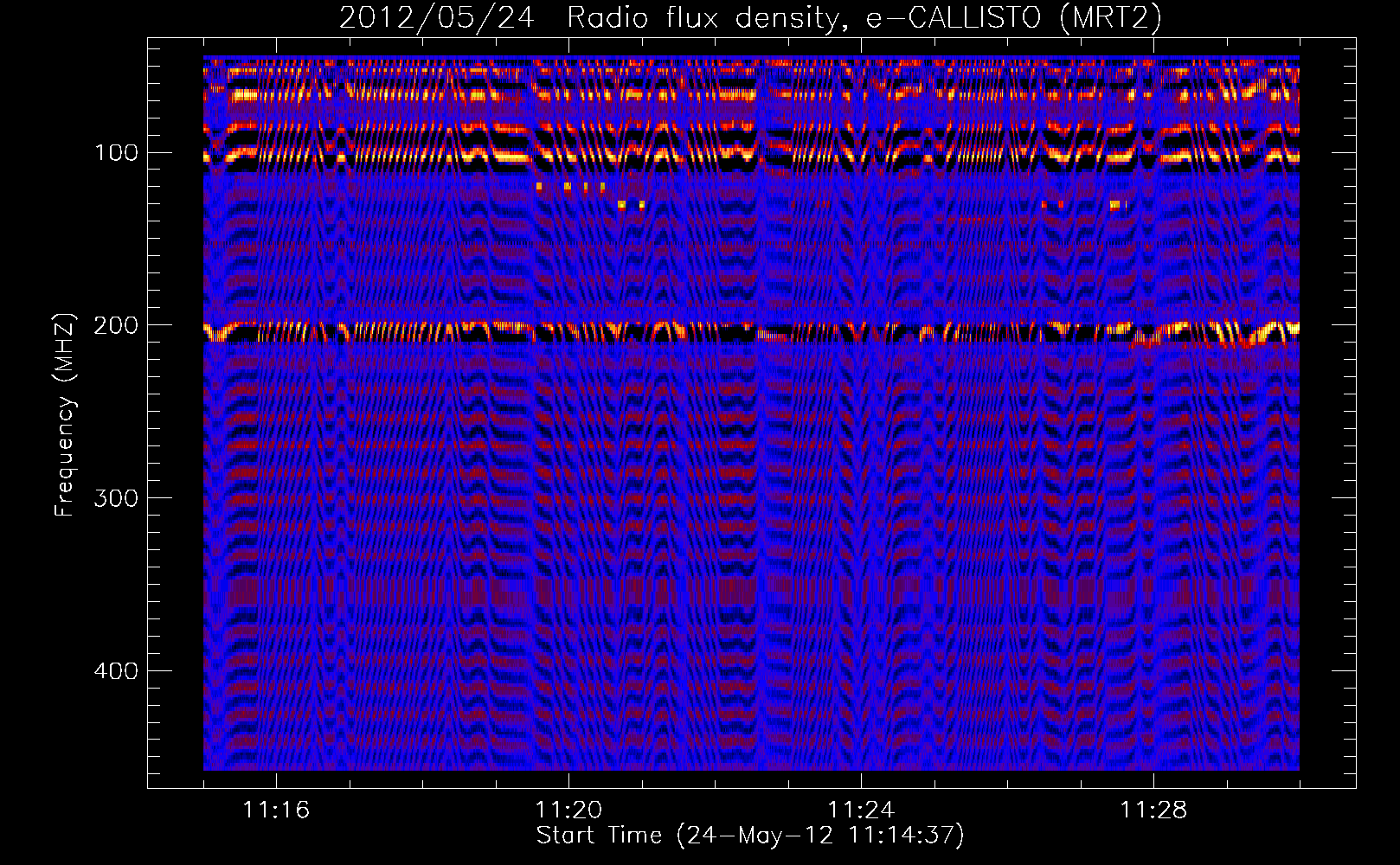Click the '11:20' time axis label
The height and width of the screenshot is (865, 1400).
pyautogui.click(x=568, y=811)
